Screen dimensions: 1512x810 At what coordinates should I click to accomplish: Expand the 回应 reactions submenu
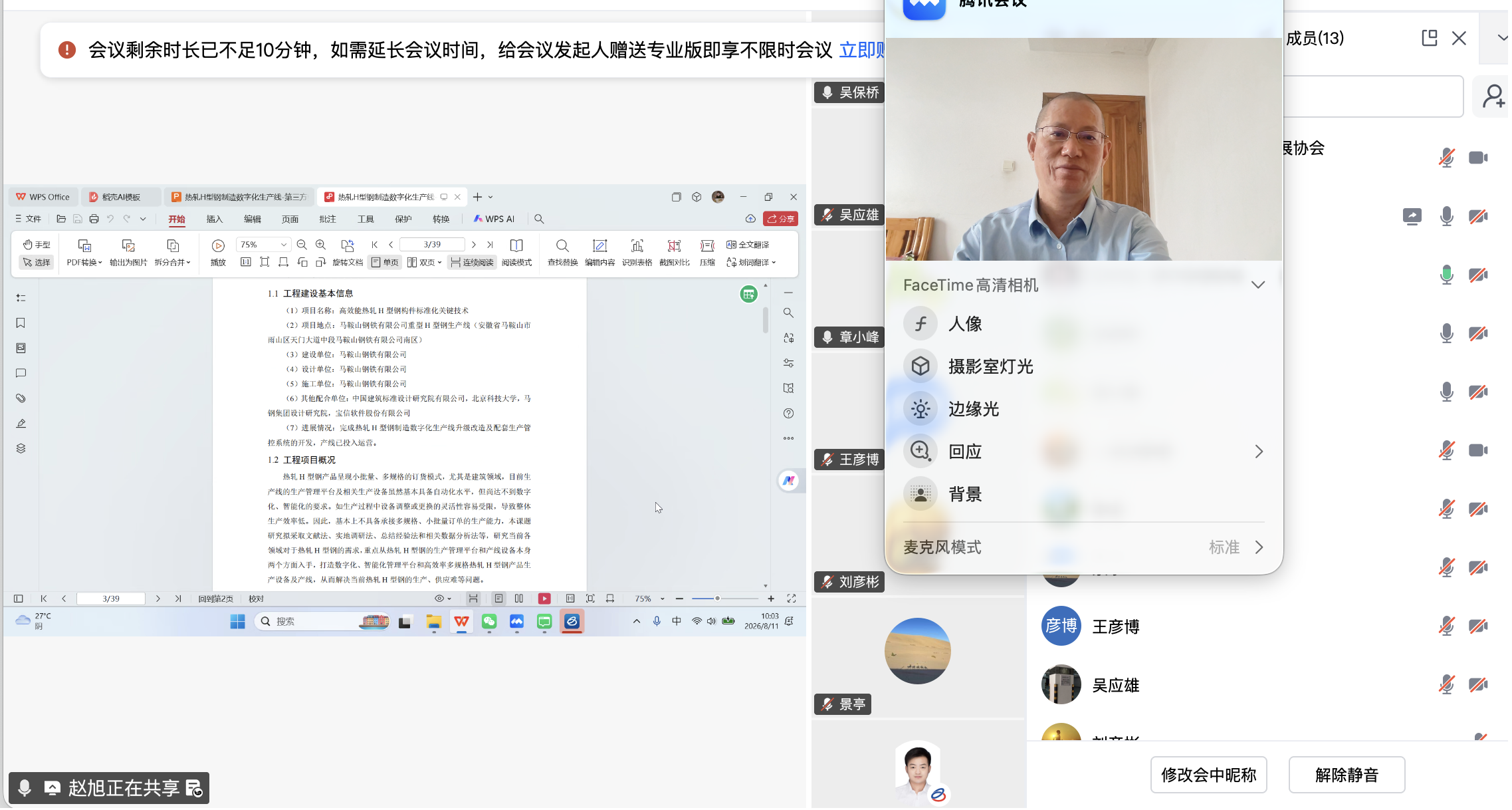1259,452
